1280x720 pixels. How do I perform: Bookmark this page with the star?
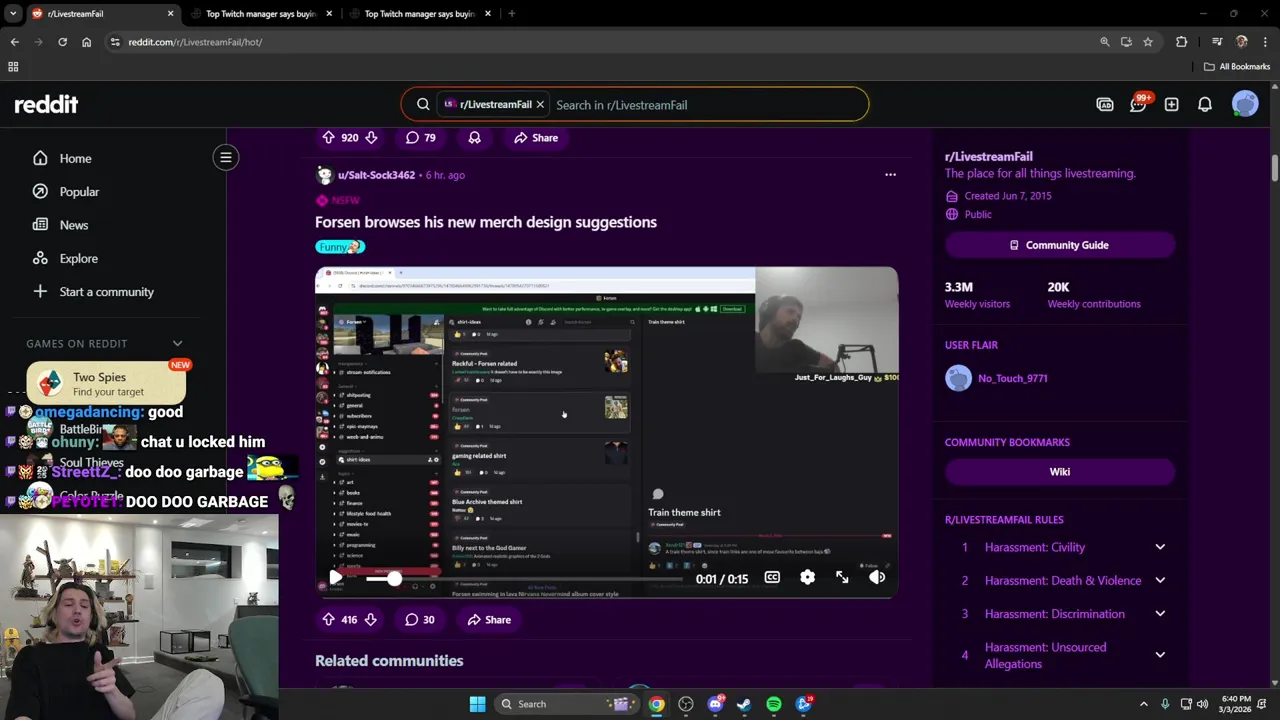pos(1148,42)
